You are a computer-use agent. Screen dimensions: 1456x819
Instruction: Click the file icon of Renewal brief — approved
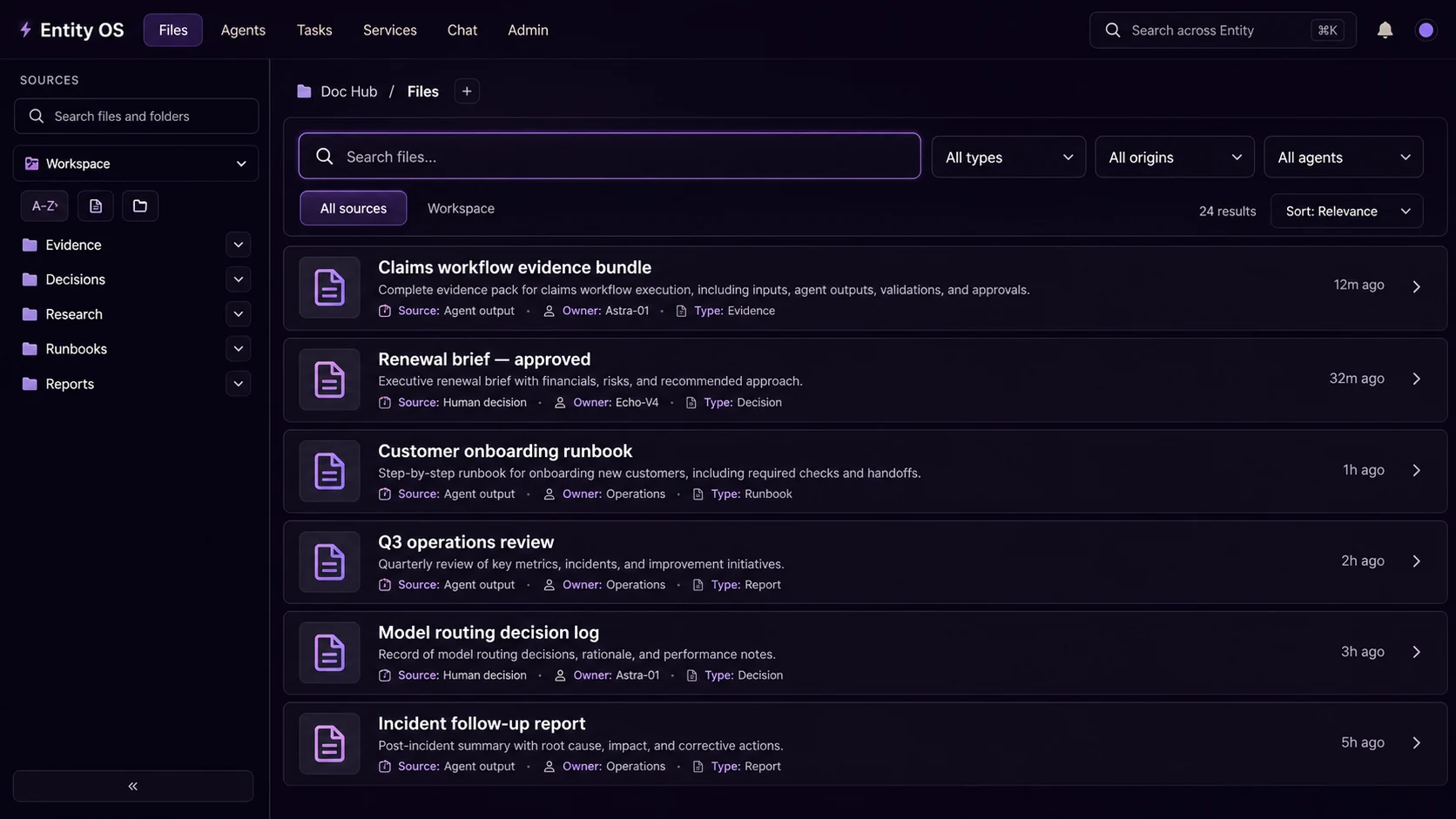coord(329,379)
